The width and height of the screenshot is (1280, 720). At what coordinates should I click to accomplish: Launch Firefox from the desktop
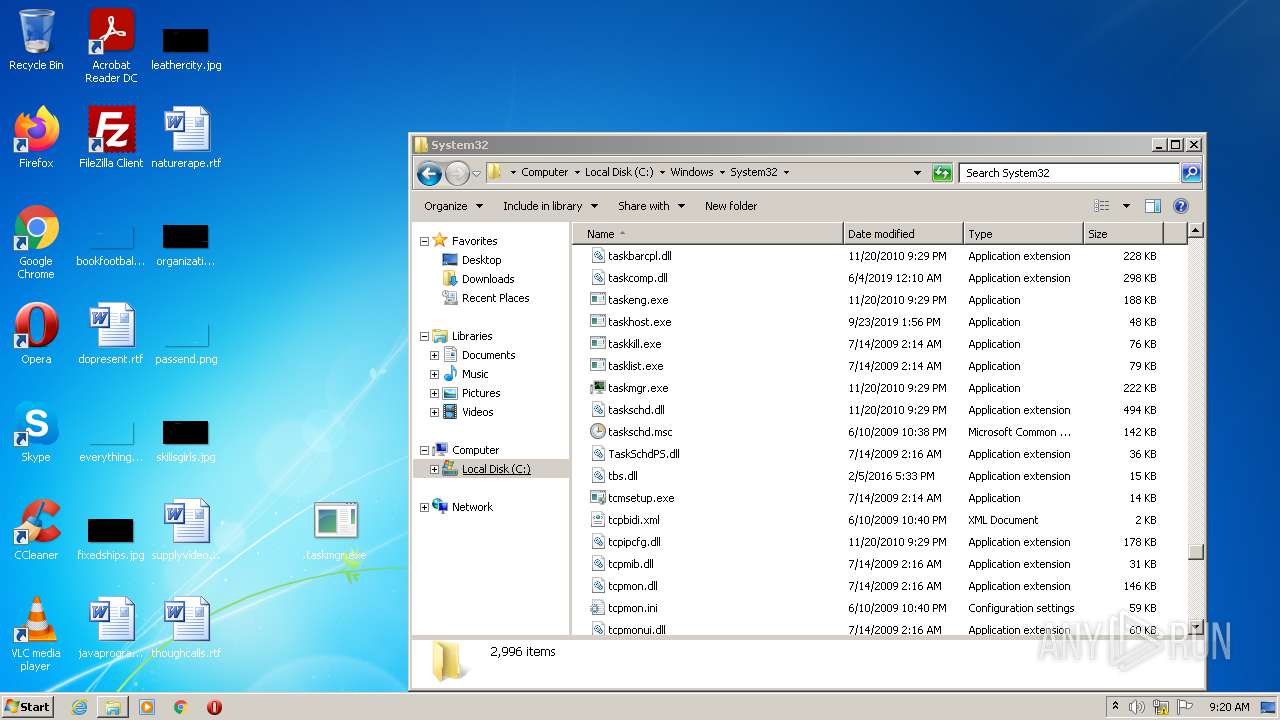[36, 138]
